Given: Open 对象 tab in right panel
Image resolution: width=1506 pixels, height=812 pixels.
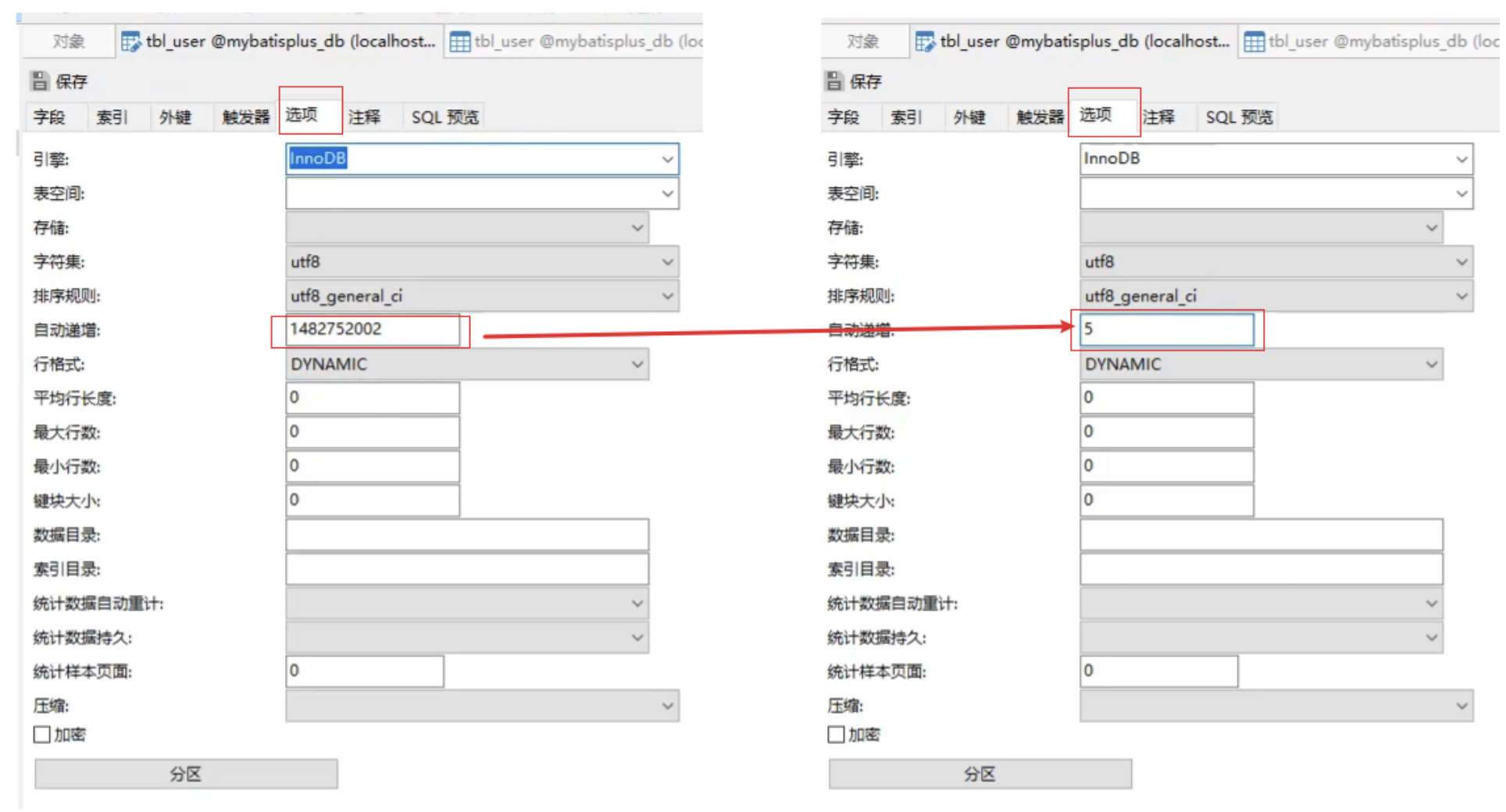Looking at the screenshot, I should [863, 41].
